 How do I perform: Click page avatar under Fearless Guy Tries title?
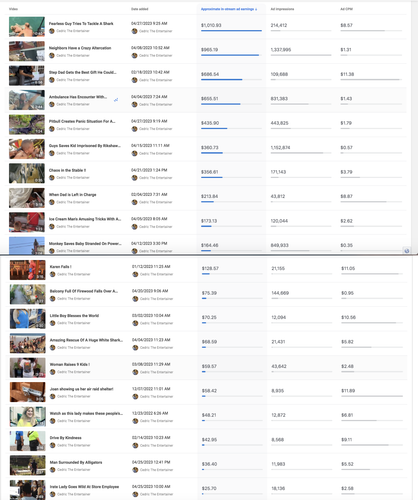pyautogui.click(x=52, y=31)
